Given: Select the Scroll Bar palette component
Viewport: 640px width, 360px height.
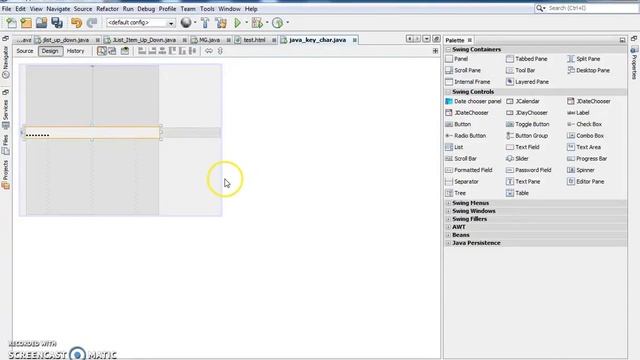Looking at the screenshot, I should click(461, 158).
